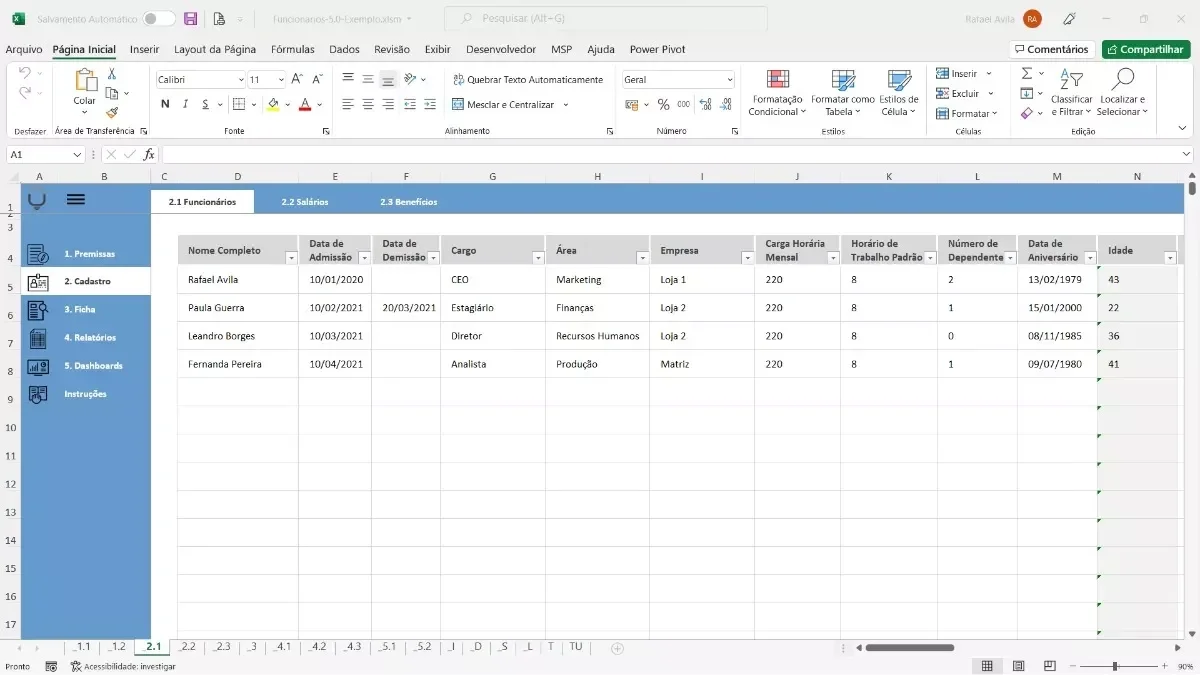Click Mesclar e Centralizar button
The width and height of the screenshot is (1200, 675).
point(503,105)
